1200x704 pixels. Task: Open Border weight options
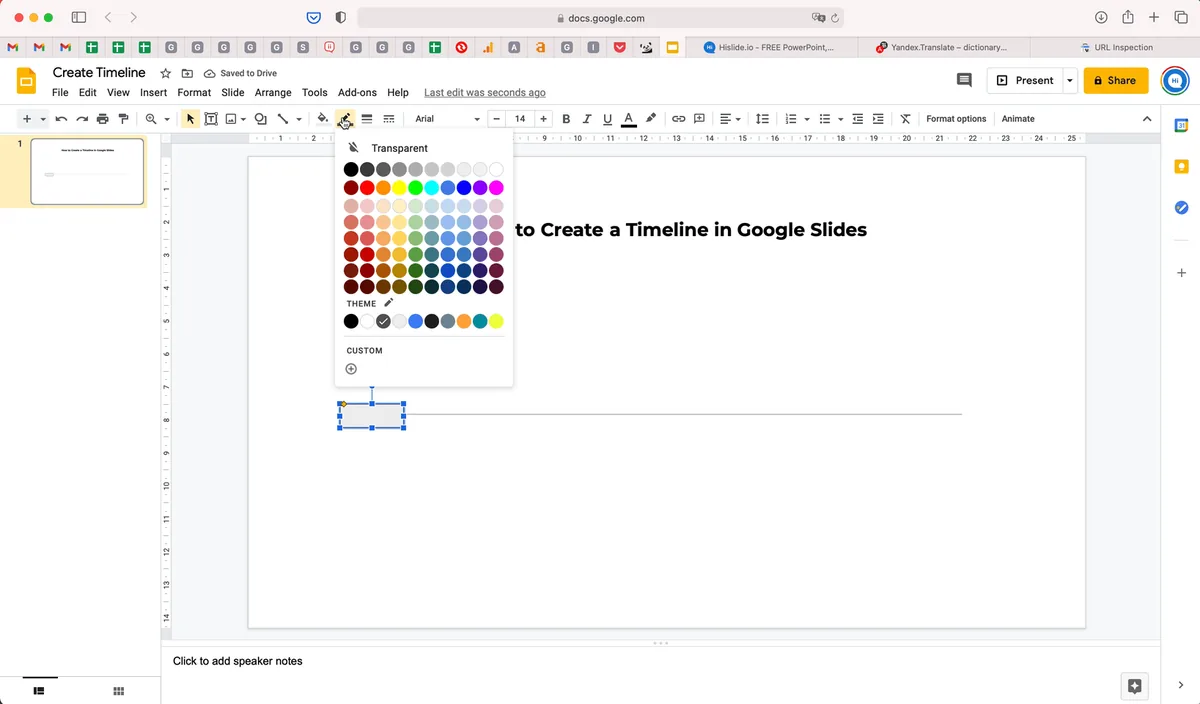click(367, 119)
